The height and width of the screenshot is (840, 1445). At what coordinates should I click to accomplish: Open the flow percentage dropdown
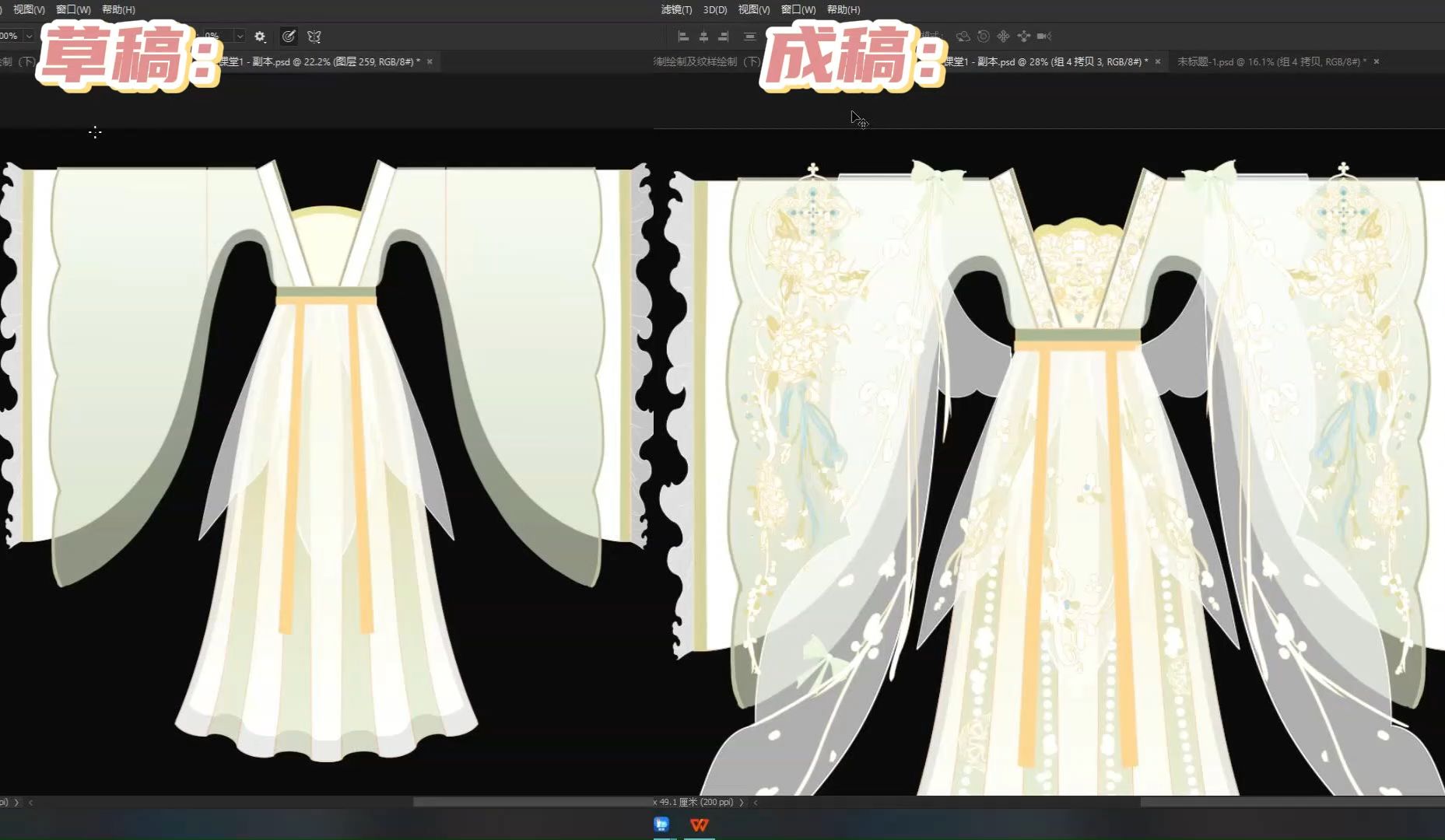tap(239, 36)
